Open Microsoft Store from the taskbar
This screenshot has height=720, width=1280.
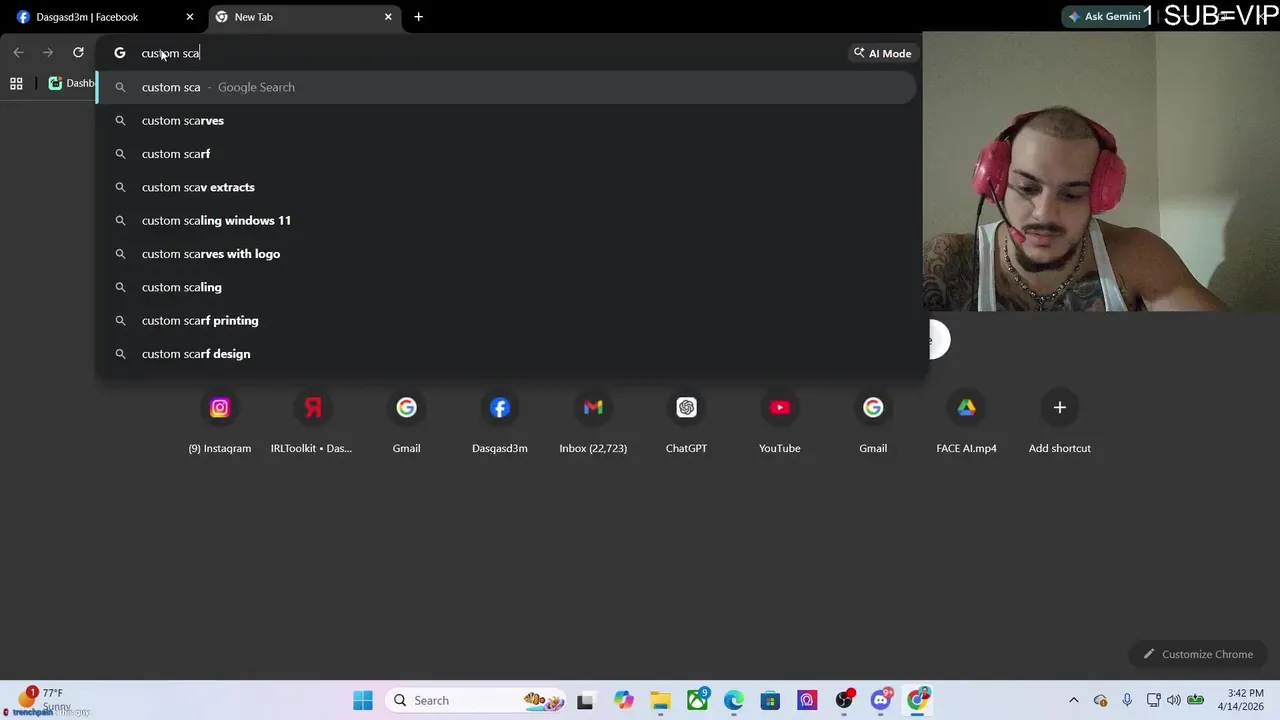(x=770, y=700)
